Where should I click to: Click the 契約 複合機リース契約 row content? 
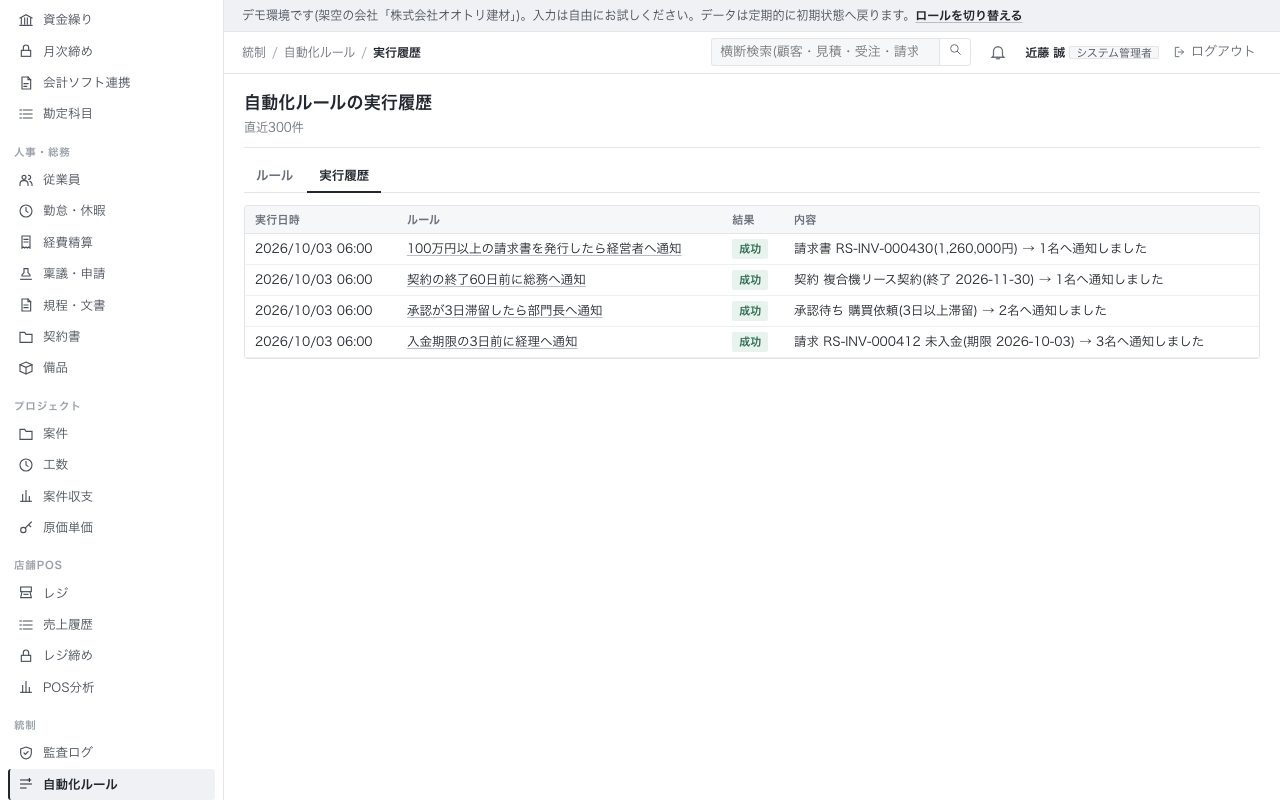[x=978, y=279]
